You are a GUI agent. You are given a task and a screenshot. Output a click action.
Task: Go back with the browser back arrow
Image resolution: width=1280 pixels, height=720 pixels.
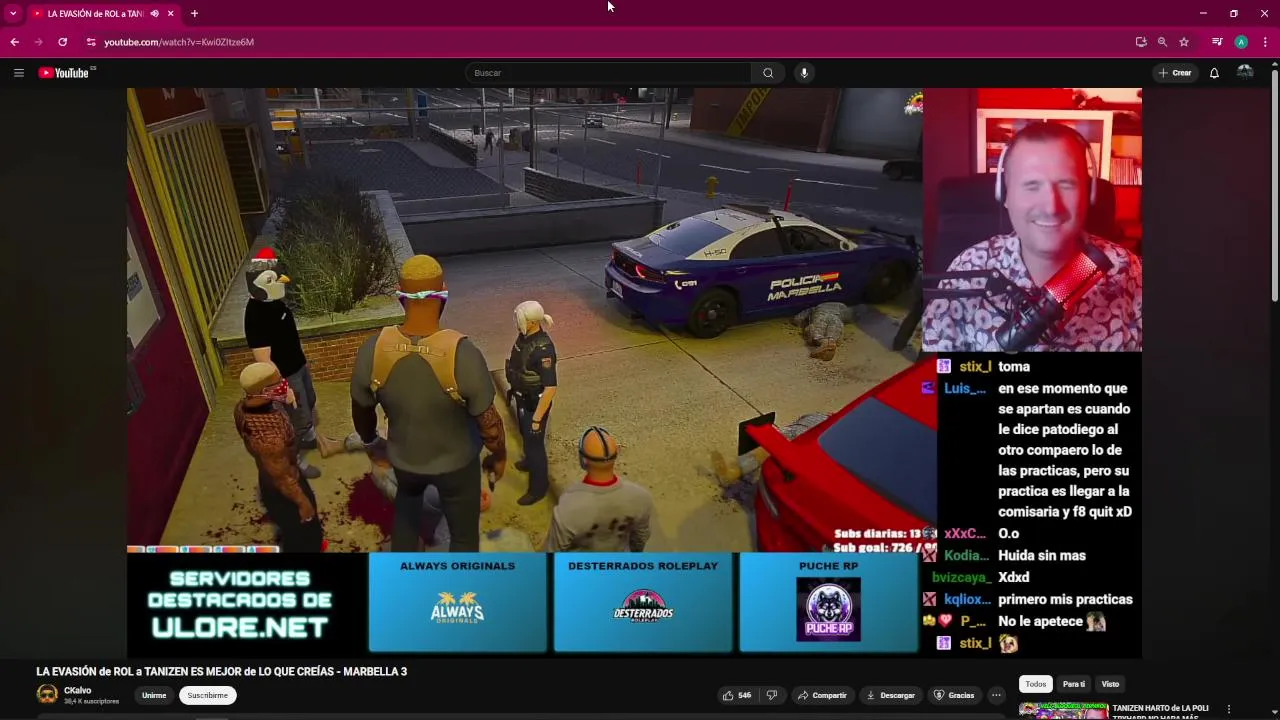[14, 42]
